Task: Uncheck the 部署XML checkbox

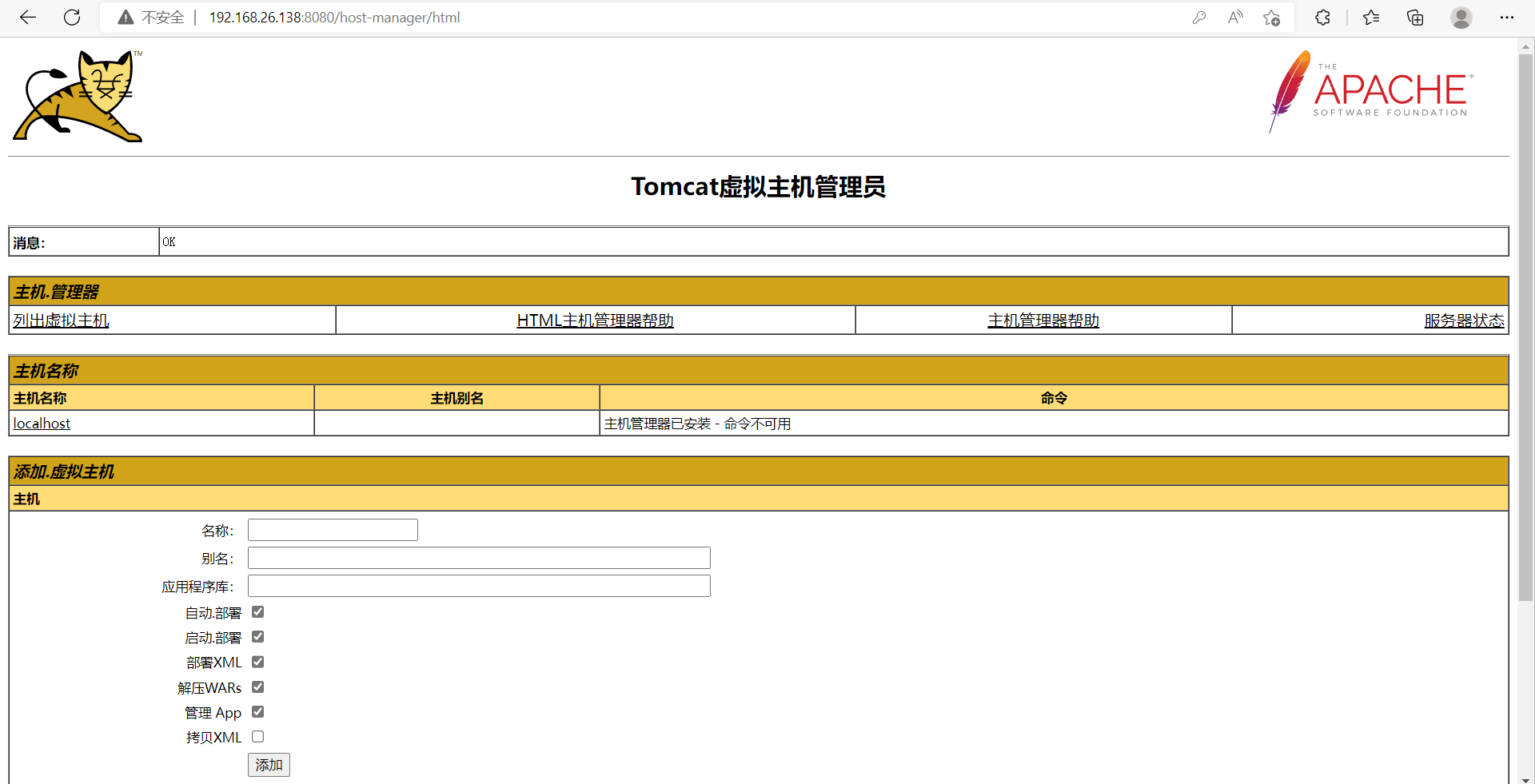Action: [257, 662]
